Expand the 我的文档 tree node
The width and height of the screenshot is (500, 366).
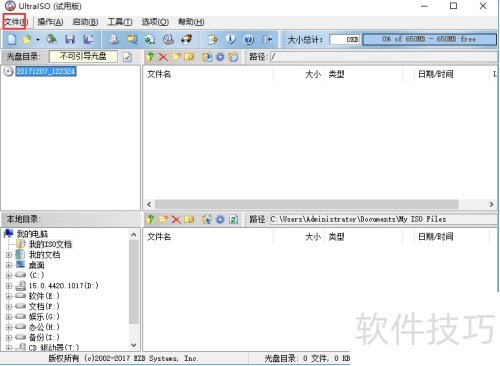click(x=9, y=255)
